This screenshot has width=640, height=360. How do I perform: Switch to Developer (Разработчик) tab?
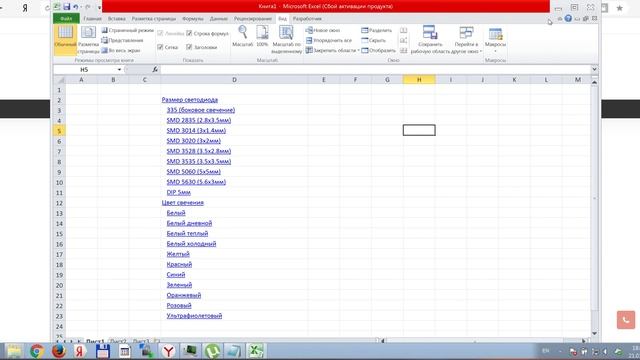pyautogui.click(x=307, y=19)
